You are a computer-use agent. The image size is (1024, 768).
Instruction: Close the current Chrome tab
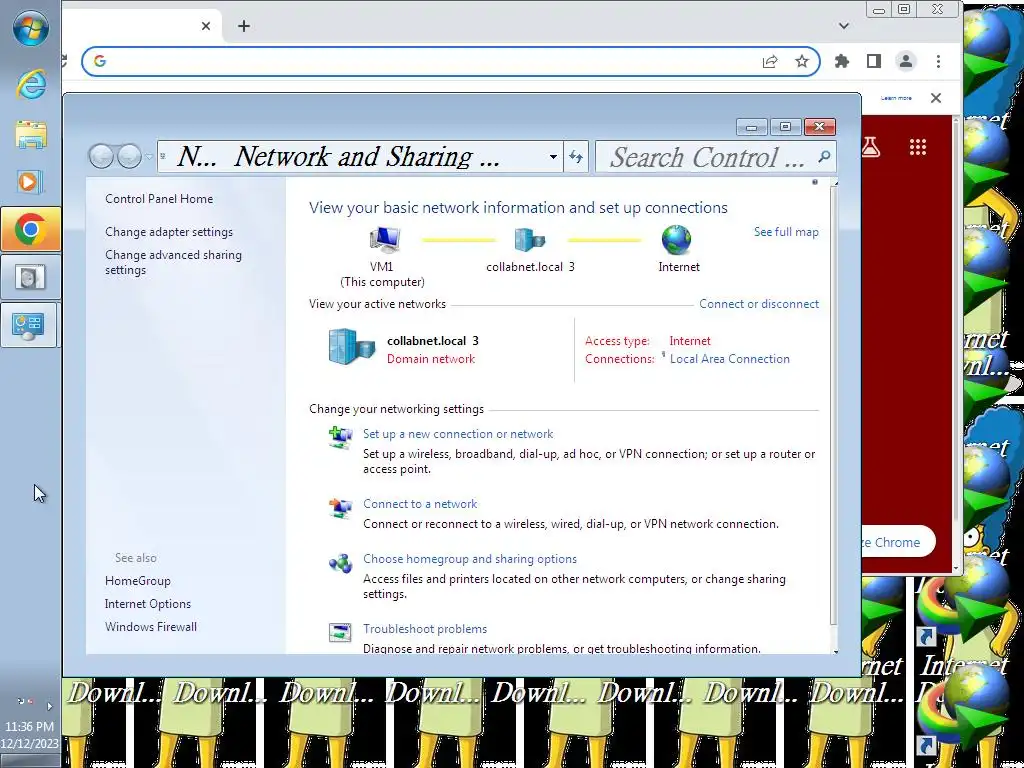click(x=206, y=26)
